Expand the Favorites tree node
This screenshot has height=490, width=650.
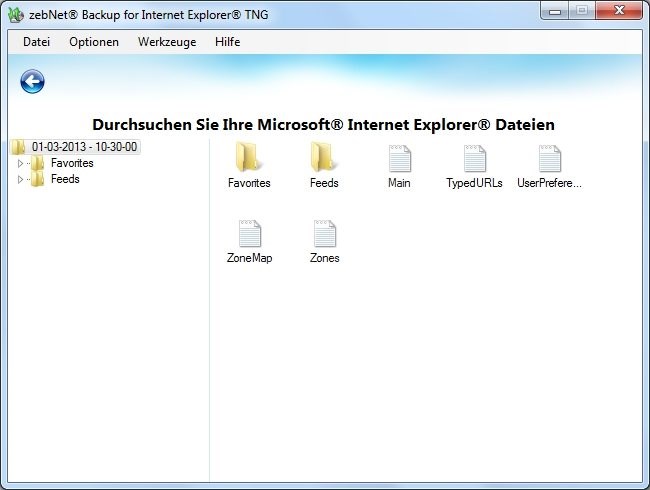point(20,163)
